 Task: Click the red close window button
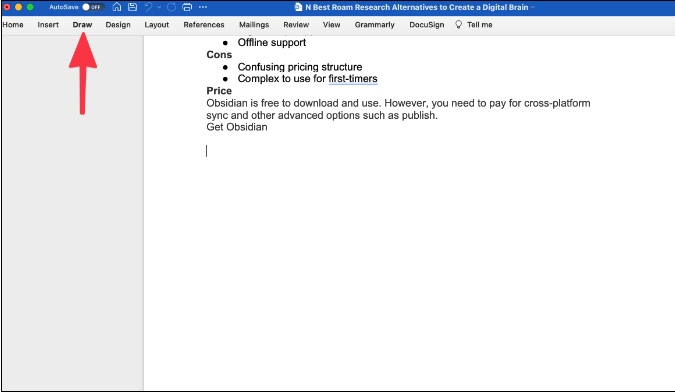(6, 7)
